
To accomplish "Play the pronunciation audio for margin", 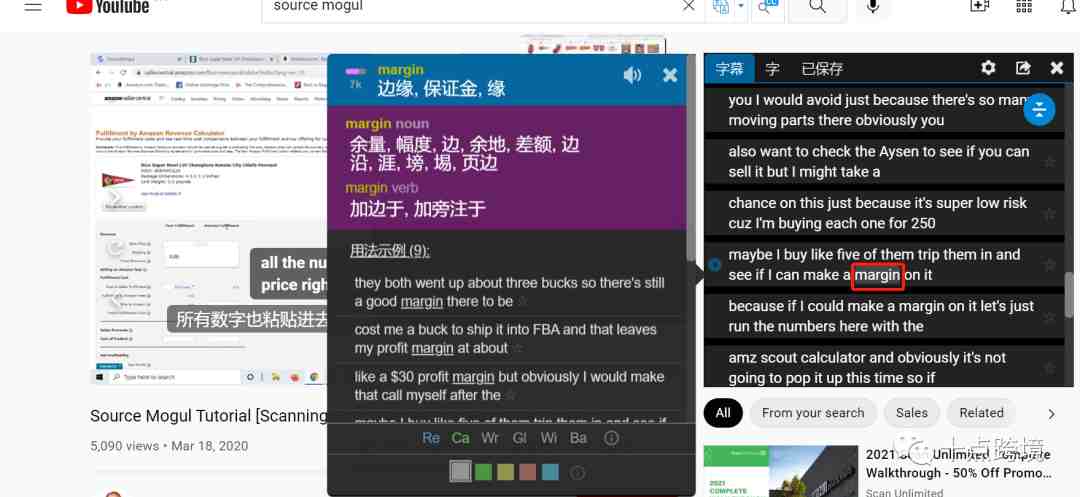I will coord(632,76).
